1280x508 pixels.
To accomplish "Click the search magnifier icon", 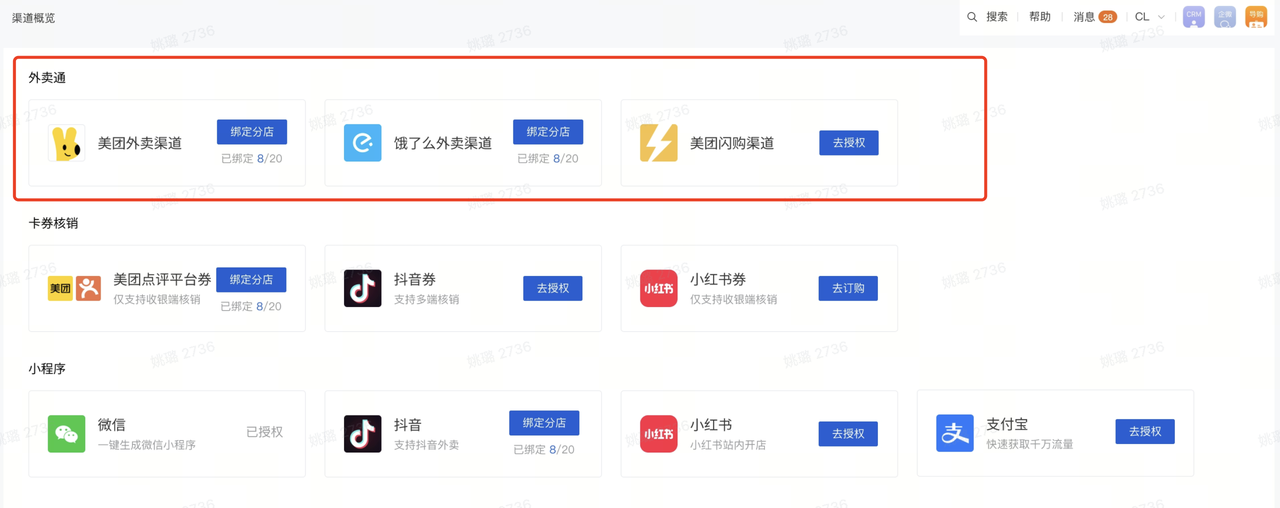I will click(x=972, y=17).
